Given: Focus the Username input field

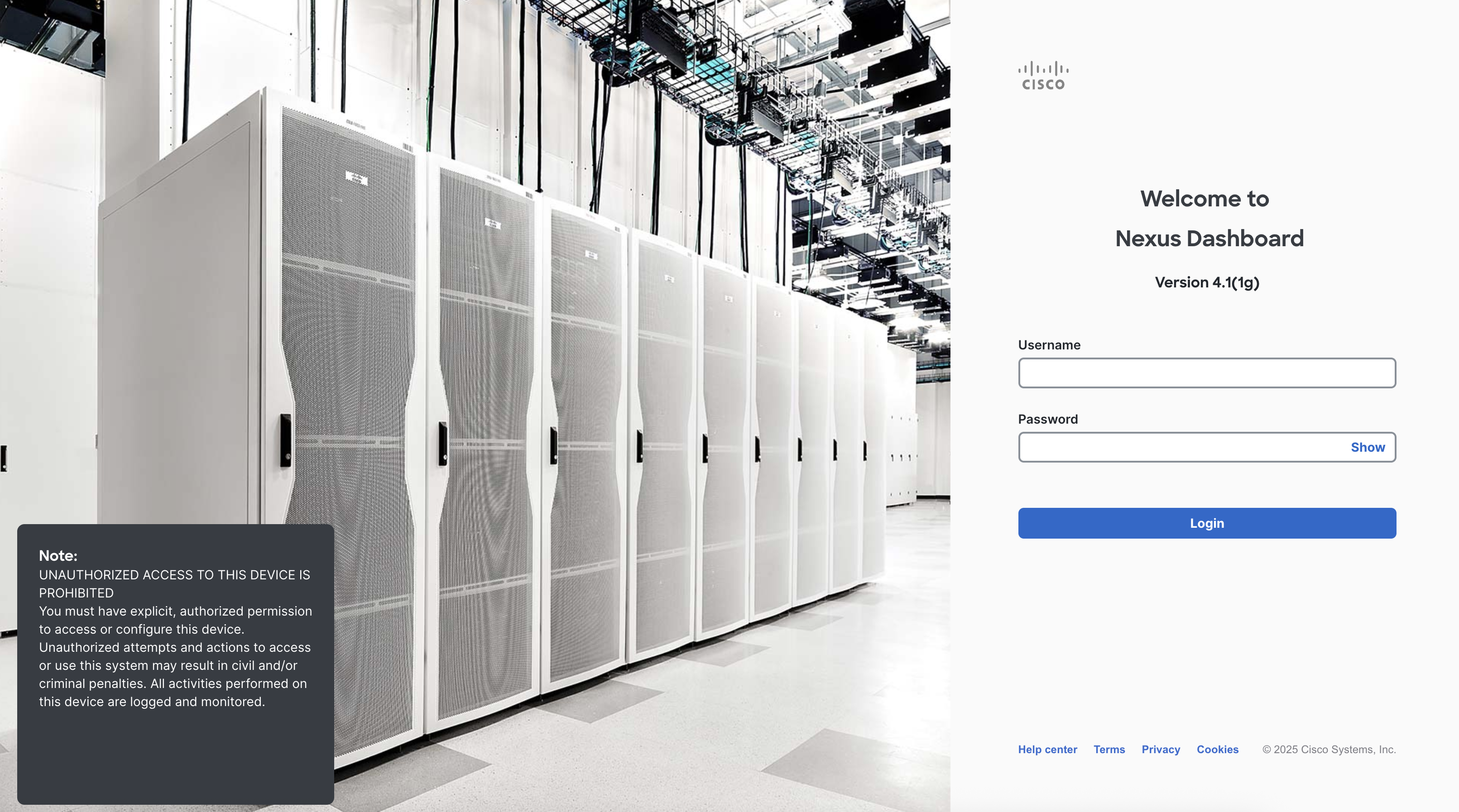Looking at the screenshot, I should tap(1206, 373).
